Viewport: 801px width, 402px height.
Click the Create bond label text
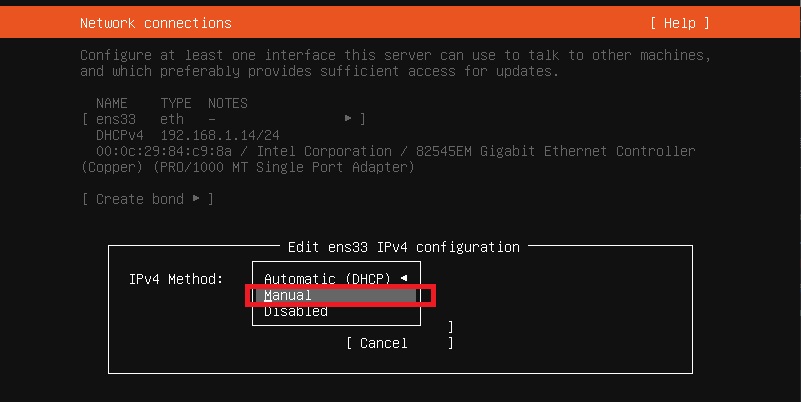139,199
